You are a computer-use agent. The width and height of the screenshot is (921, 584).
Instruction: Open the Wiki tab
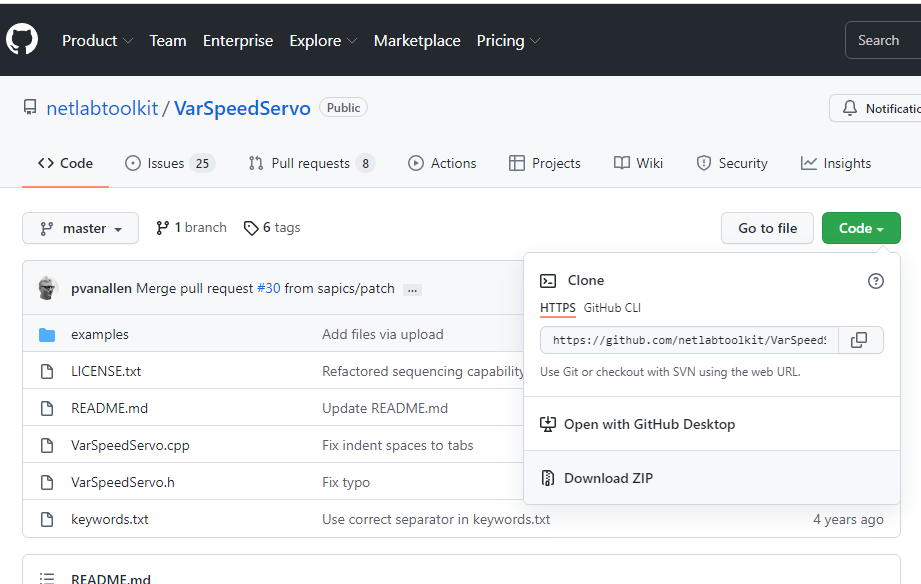(638, 163)
